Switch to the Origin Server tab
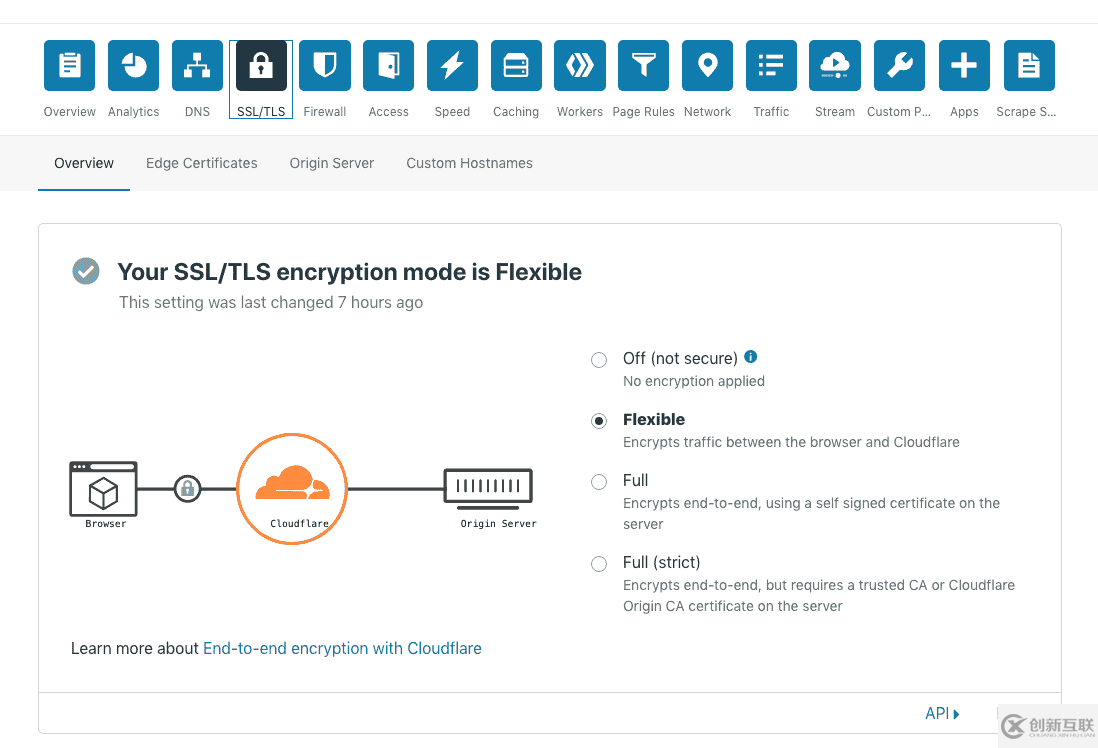 [332, 163]
